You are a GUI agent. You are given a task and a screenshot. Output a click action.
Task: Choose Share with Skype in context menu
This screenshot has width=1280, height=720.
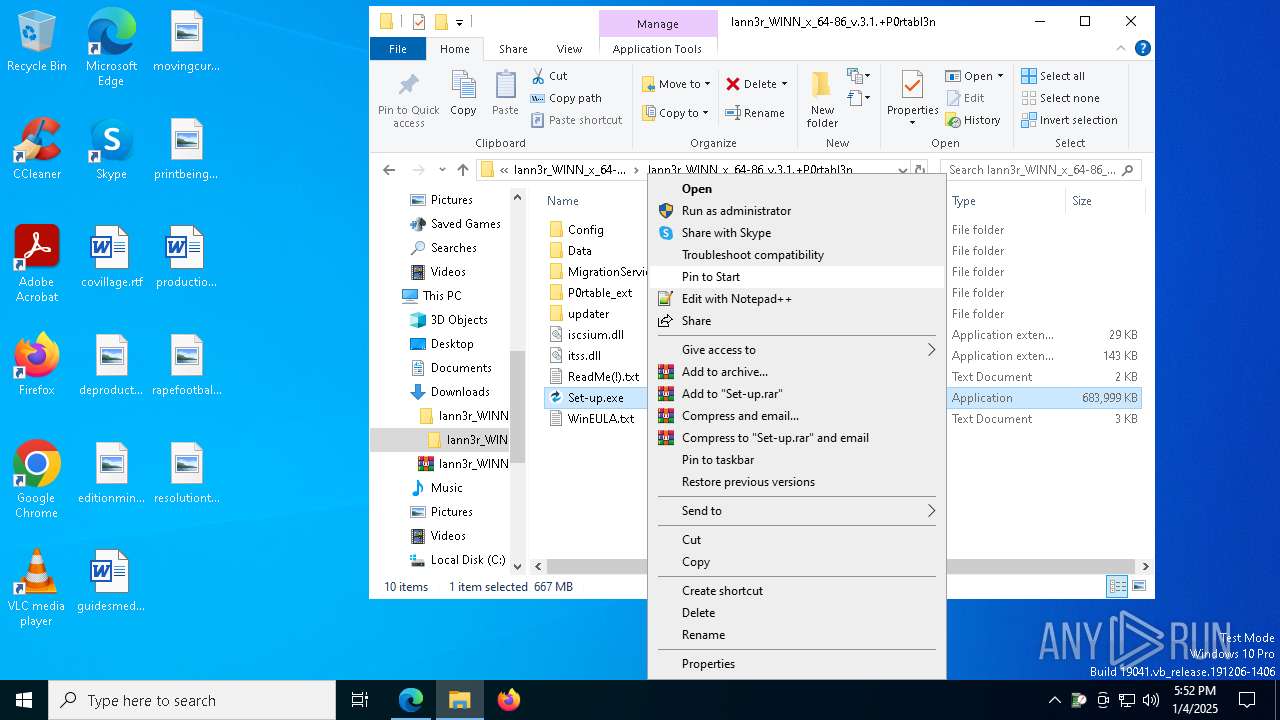point(797,233)
